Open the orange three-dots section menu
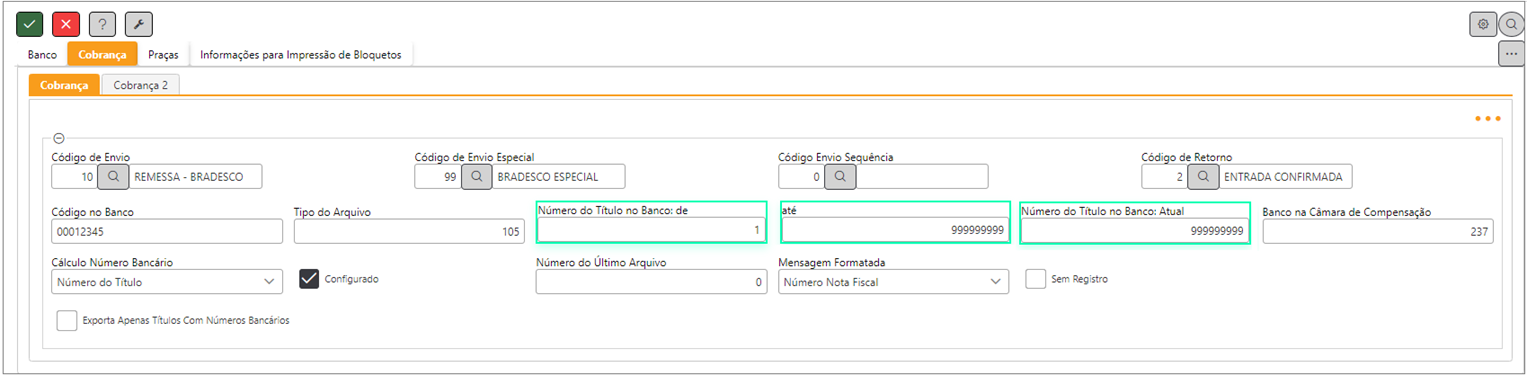Image resolution: width=1527 pixels, height=376 pixels. coord(1487,119)
